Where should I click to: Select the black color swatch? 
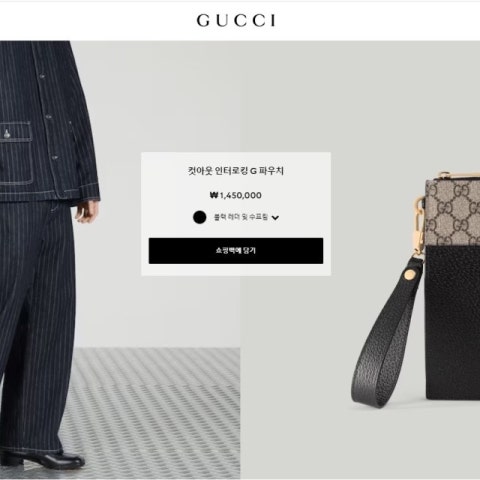pyautogui.click(x=200, y=217)
